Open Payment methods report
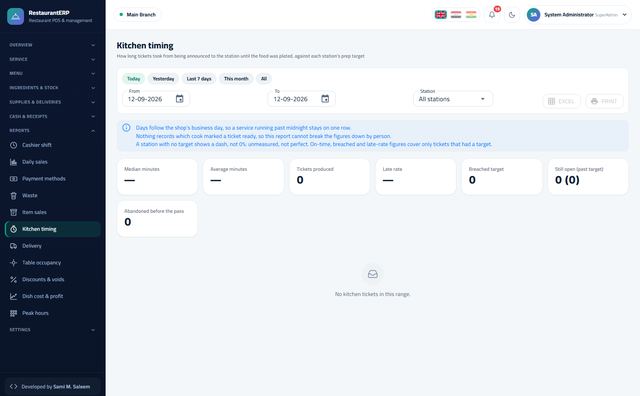 point(52,179)
